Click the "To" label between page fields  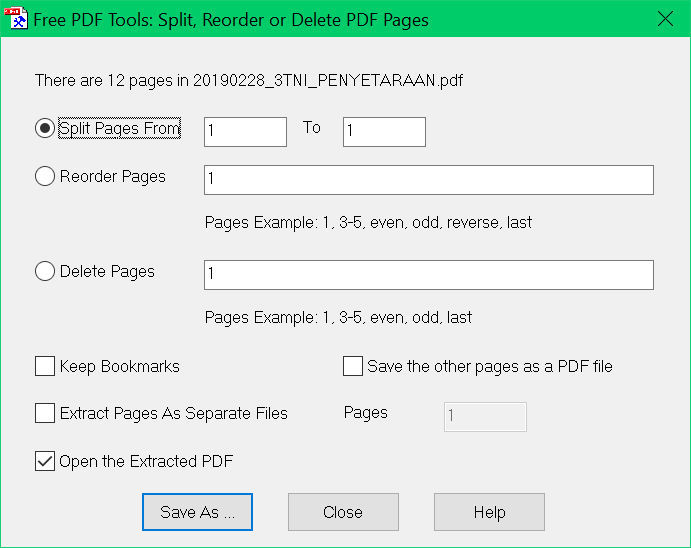(x=312, y=128)
